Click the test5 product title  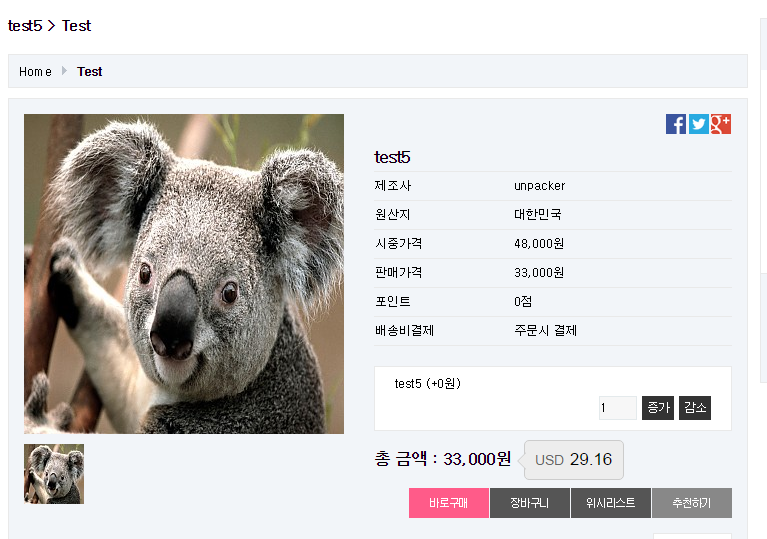(392, 157)
